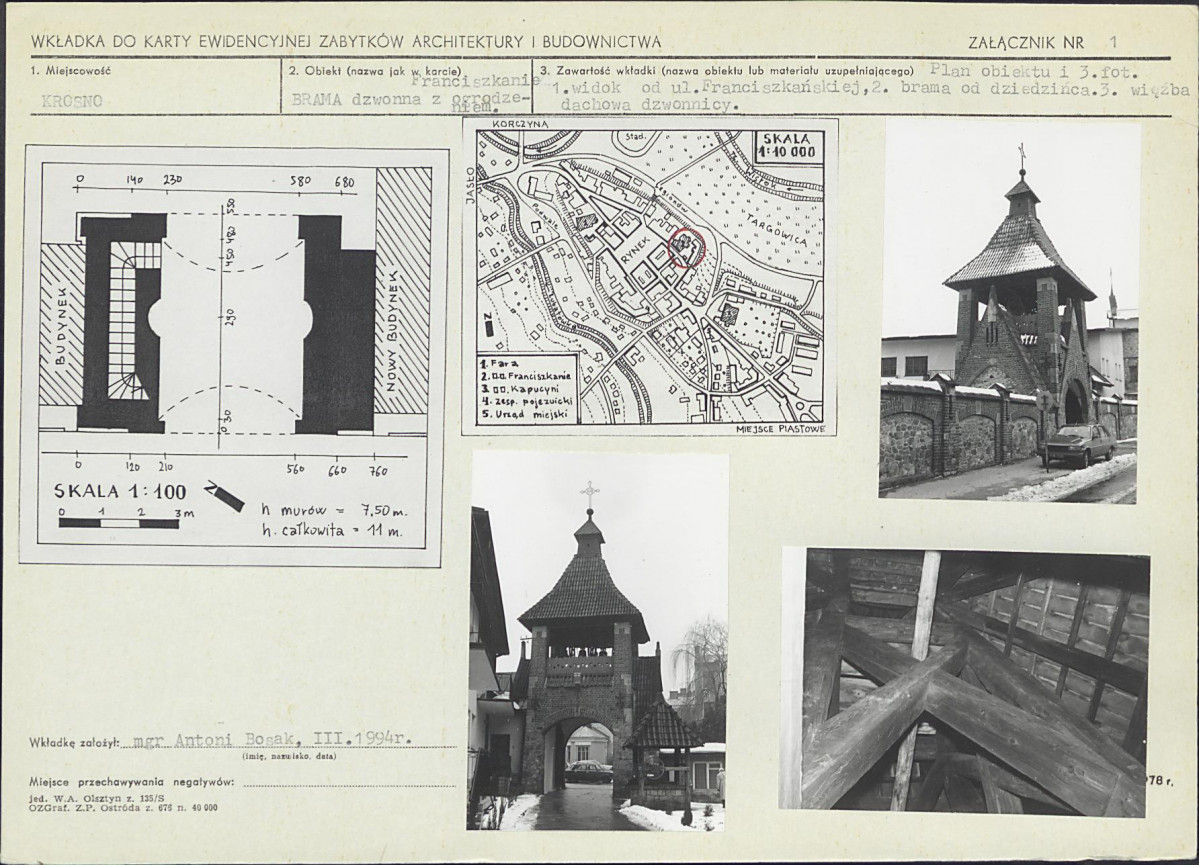Click the north marker on the town map
The width and height of the screenshot is (1199, 865).
pos(489,326)
